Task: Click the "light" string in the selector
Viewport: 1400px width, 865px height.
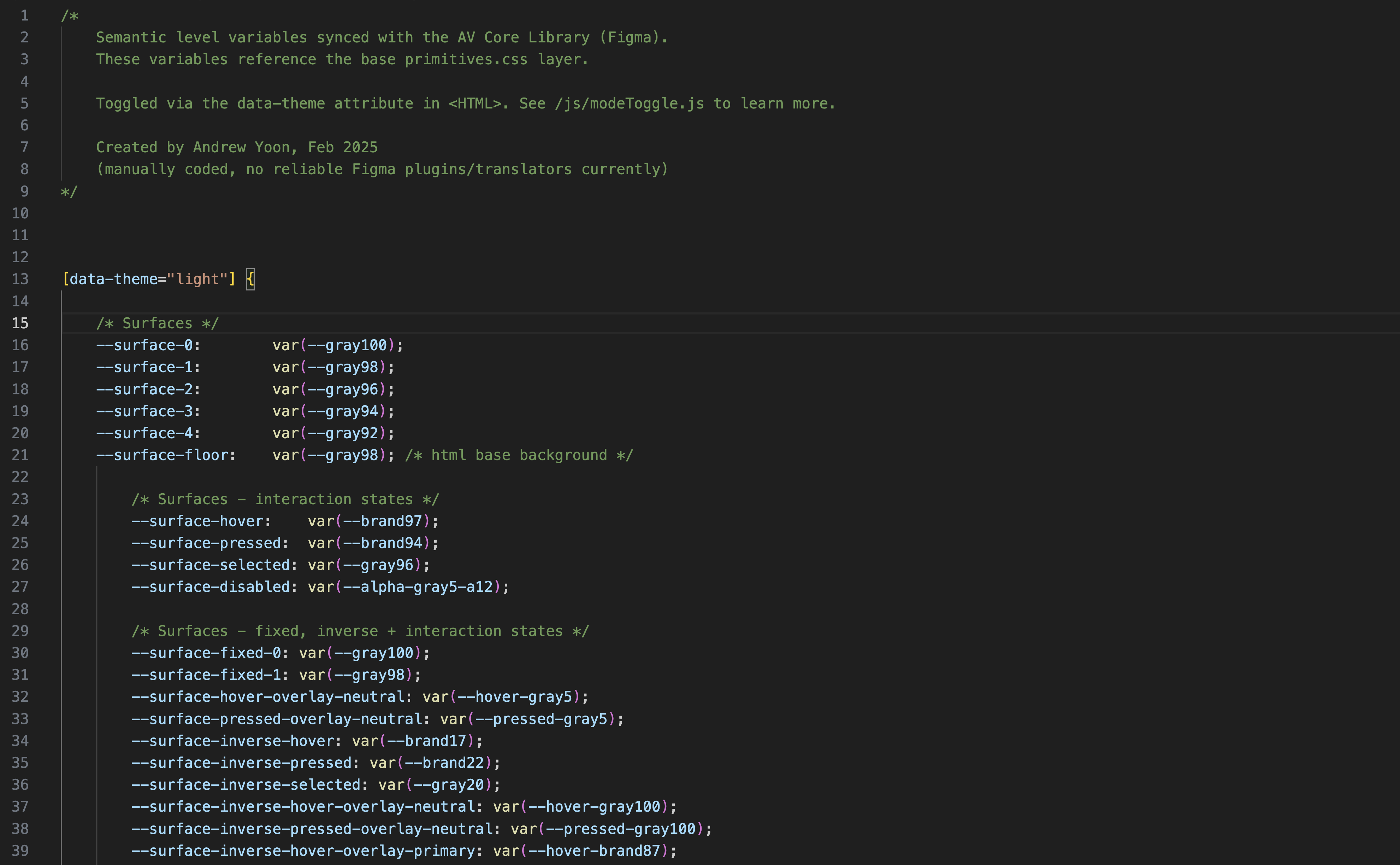Action: click(197, 279)
